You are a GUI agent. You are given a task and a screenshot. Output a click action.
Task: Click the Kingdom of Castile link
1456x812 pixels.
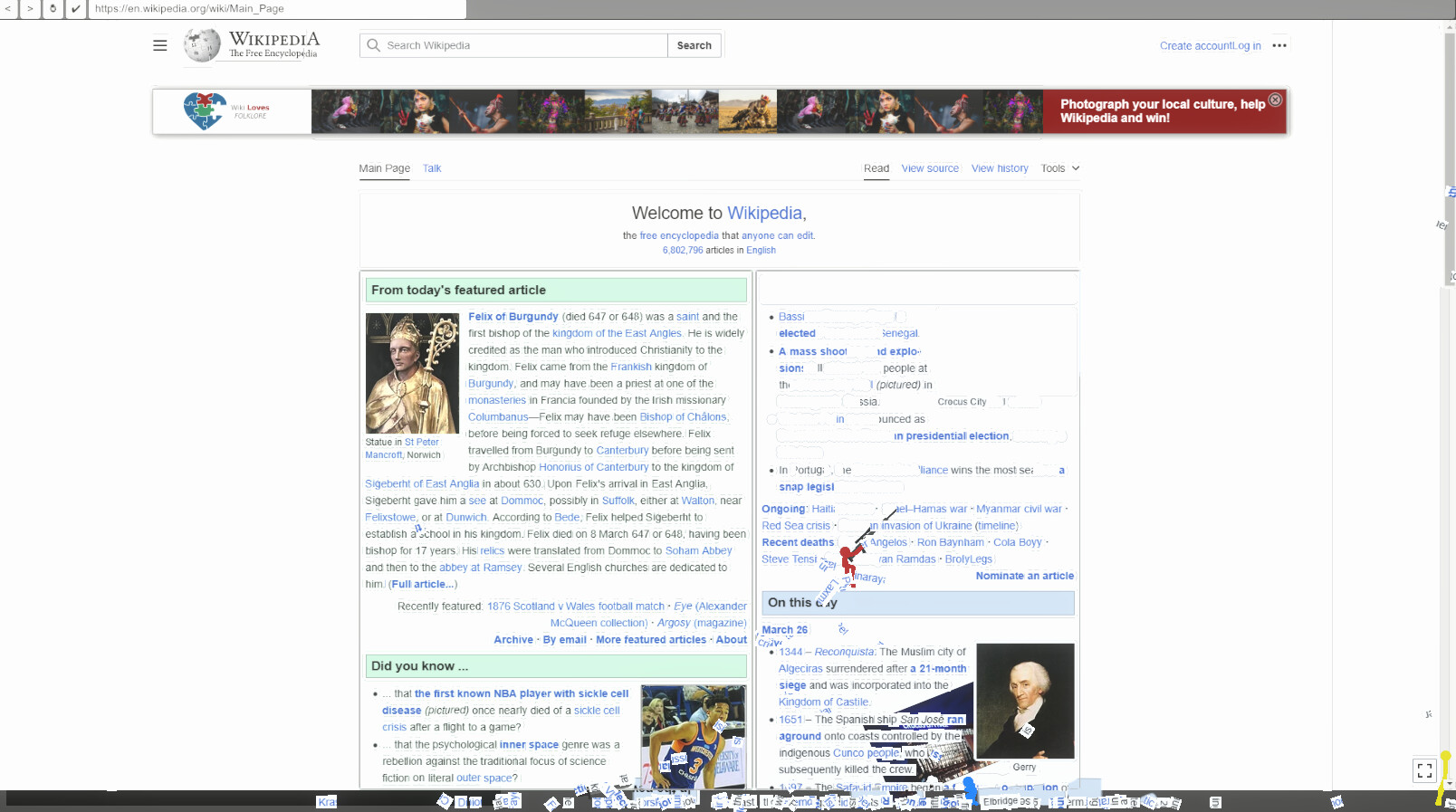(824, 702)
